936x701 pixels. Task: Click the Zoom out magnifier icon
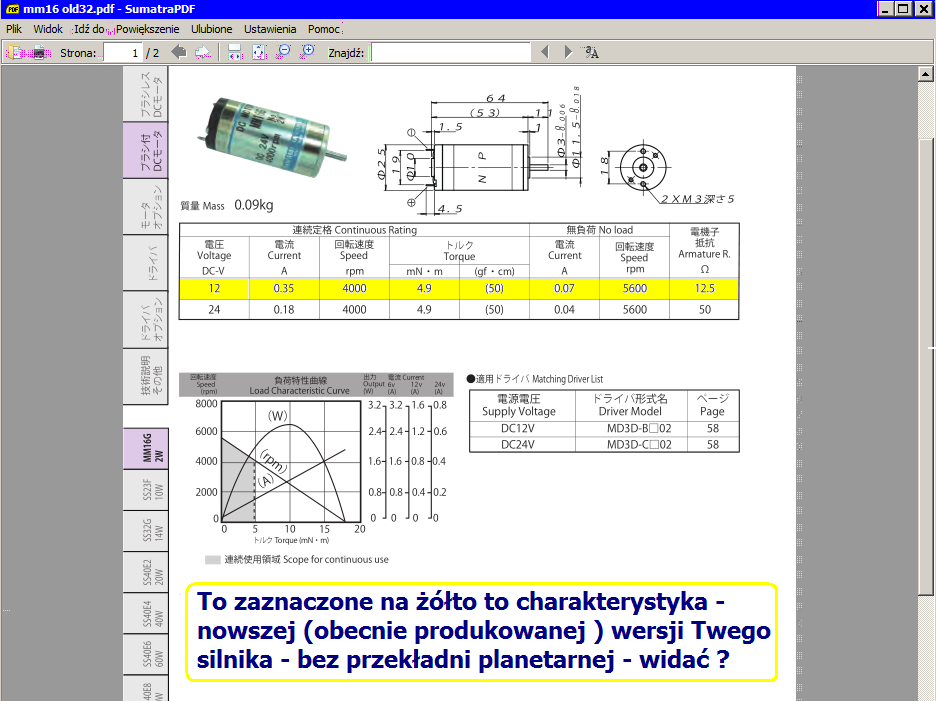point(284,52)
